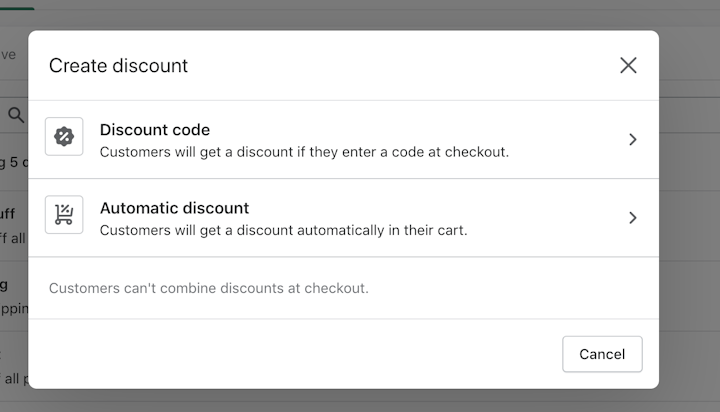This screenshot has height=412, width=720.
Task: Click the percent badge Discount code icon
Action: (64, 136)
